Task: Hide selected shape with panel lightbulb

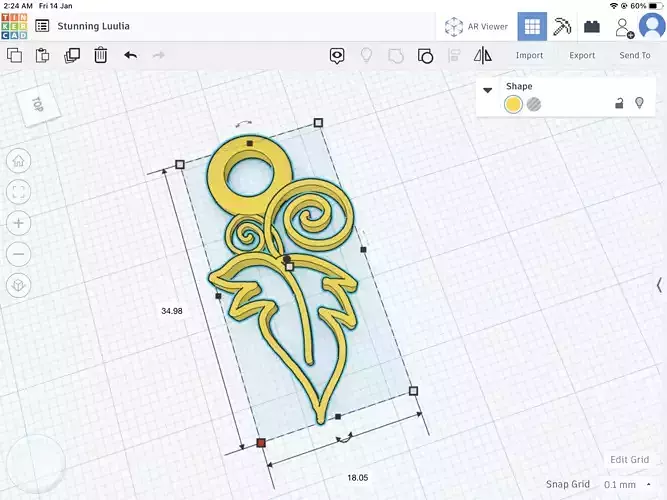Action: tap(639, 103)
